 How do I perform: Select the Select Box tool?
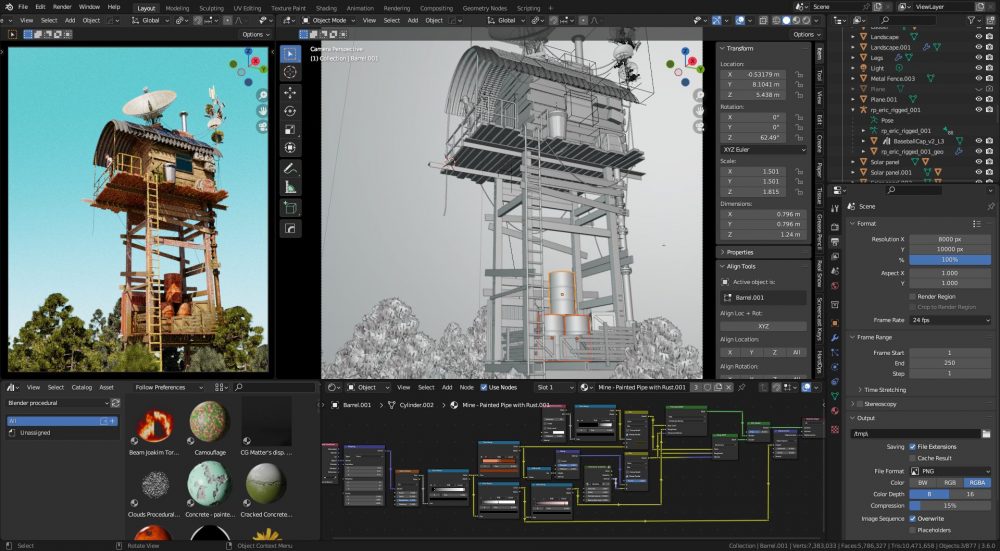point(290,54)
